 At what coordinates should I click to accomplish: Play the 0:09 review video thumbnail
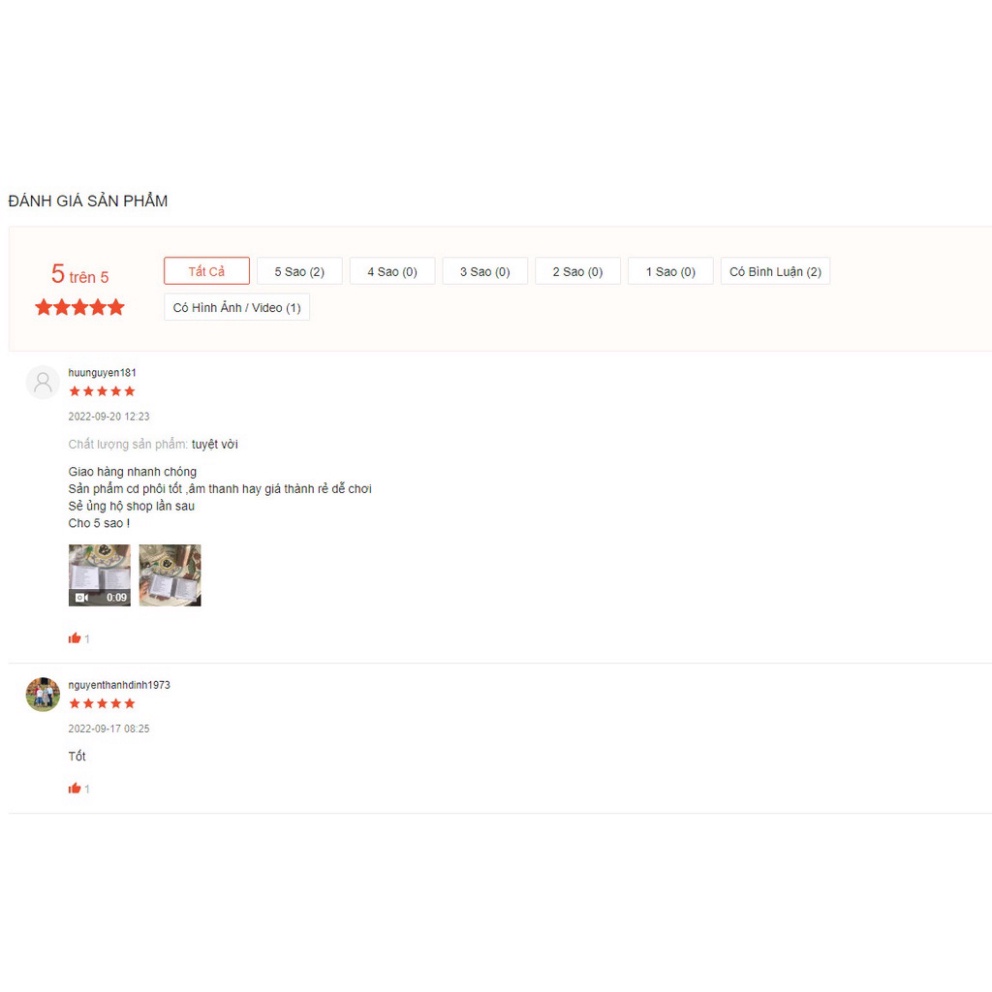99,575
